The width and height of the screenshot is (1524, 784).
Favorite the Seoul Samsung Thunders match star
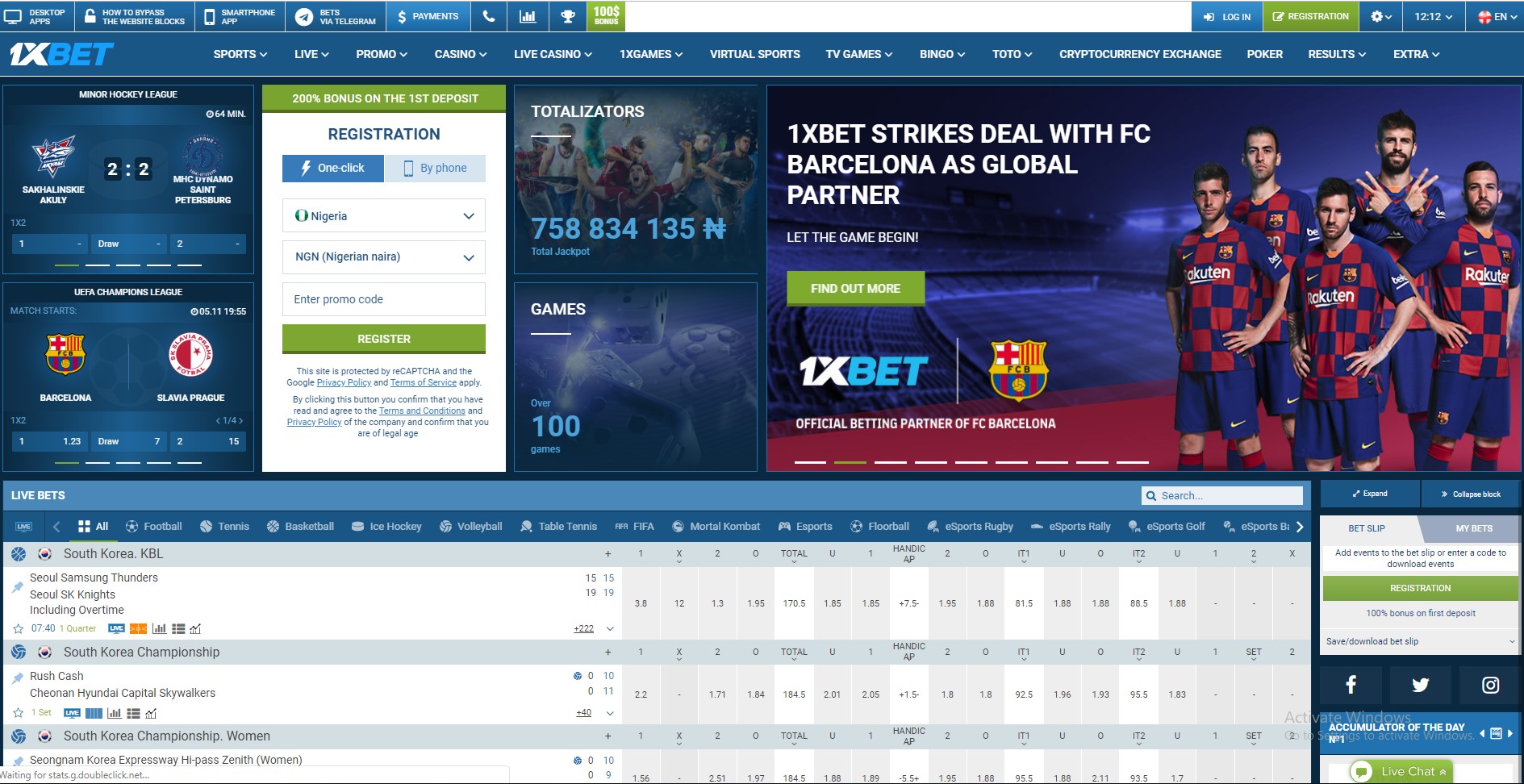coord(18,628)
